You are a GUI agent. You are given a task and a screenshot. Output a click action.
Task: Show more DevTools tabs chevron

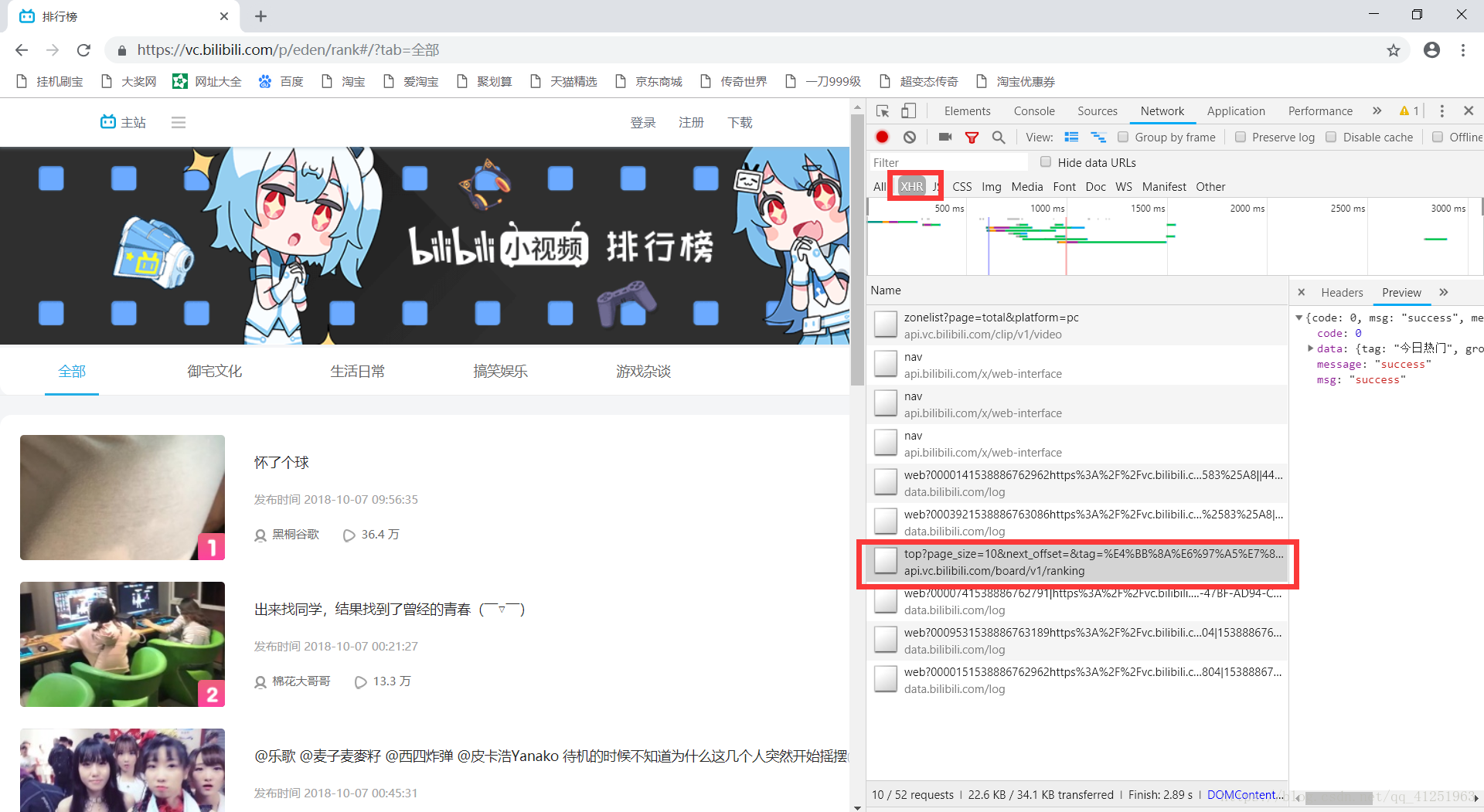pyautogui.click(x=1377, y=111)
